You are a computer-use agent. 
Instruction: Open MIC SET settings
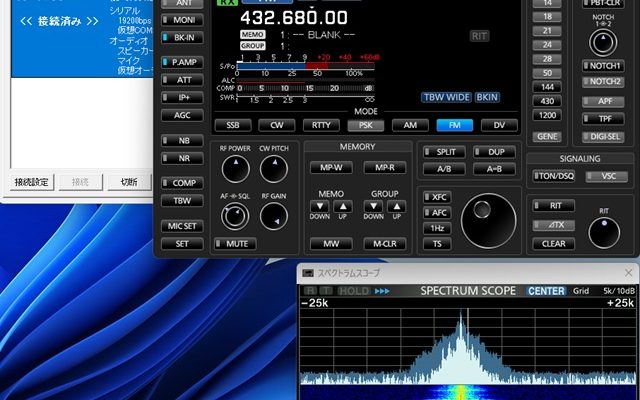(182, 226)
